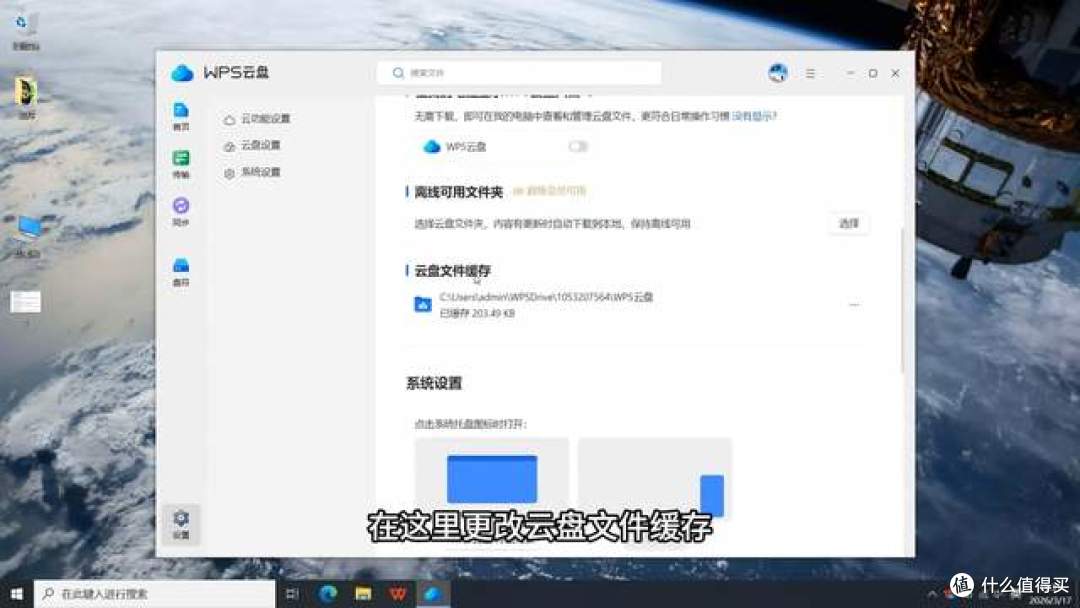Screen dimensions: 1080x608
Task: Click the WPS云盘 cloud icon on taskbar
Action: (433, 594)
